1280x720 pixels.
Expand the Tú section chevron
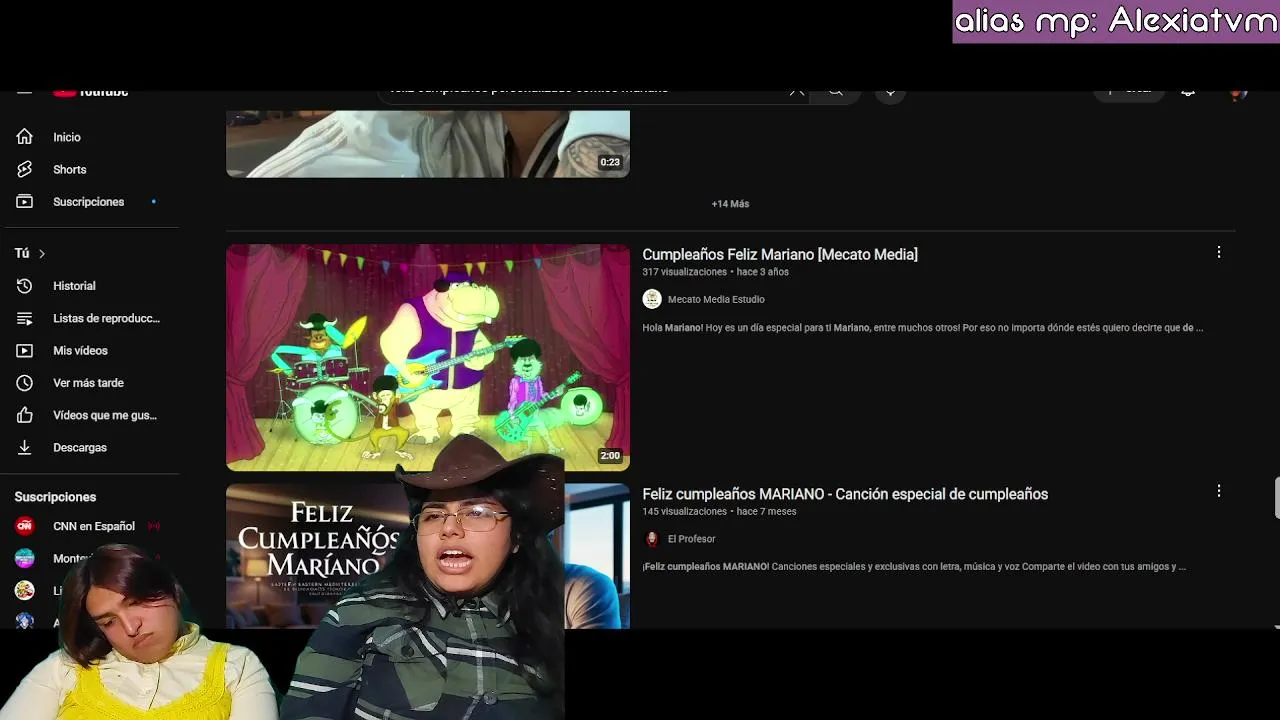pyautogui.click(x=42, y=254)
